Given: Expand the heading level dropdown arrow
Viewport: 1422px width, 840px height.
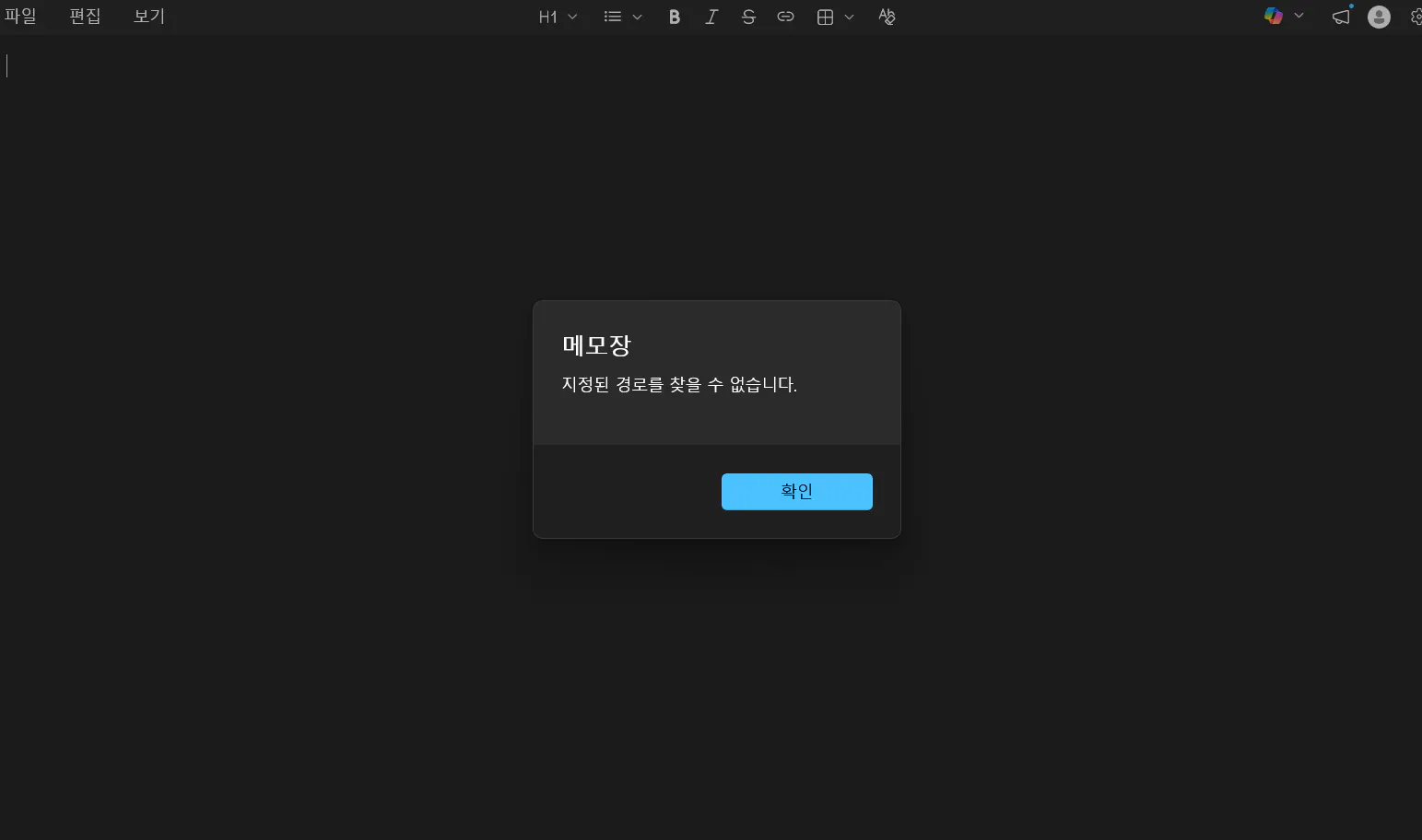Looking at the screenshot, I should point(572,17).
